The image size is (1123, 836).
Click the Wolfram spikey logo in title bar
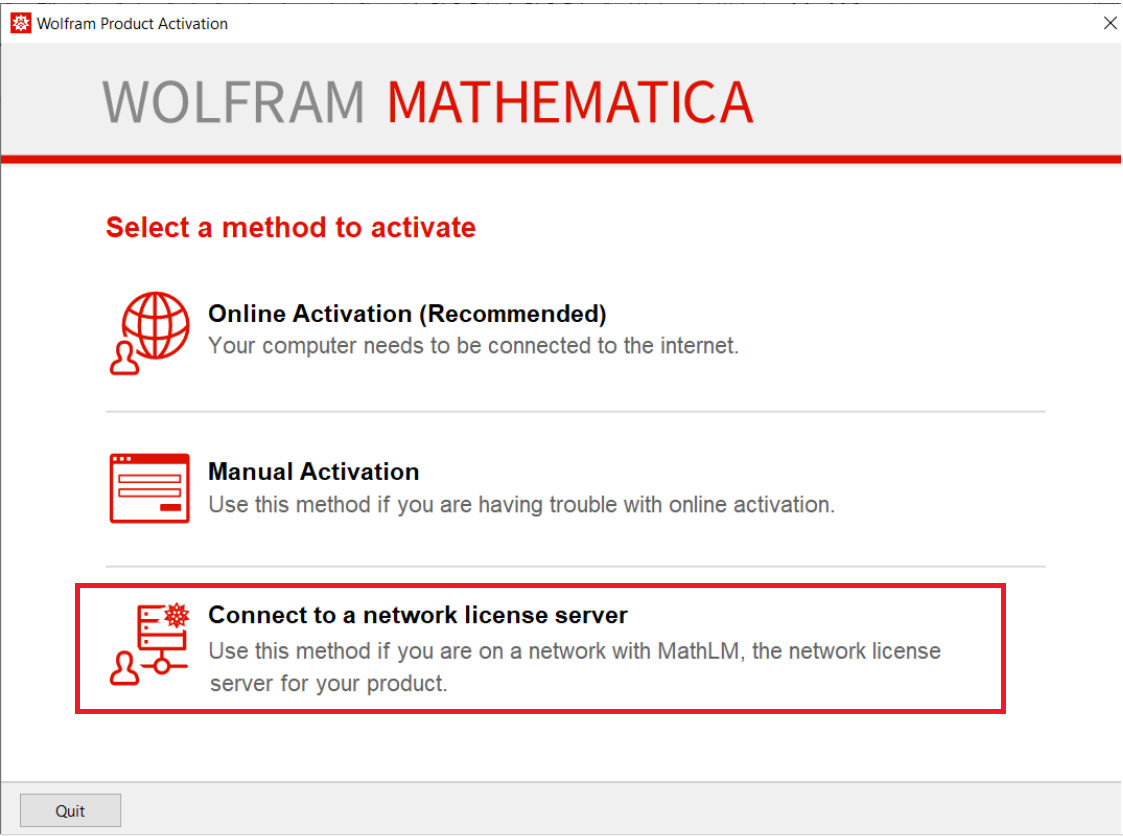pyautogui.click(x=18, y=21)
